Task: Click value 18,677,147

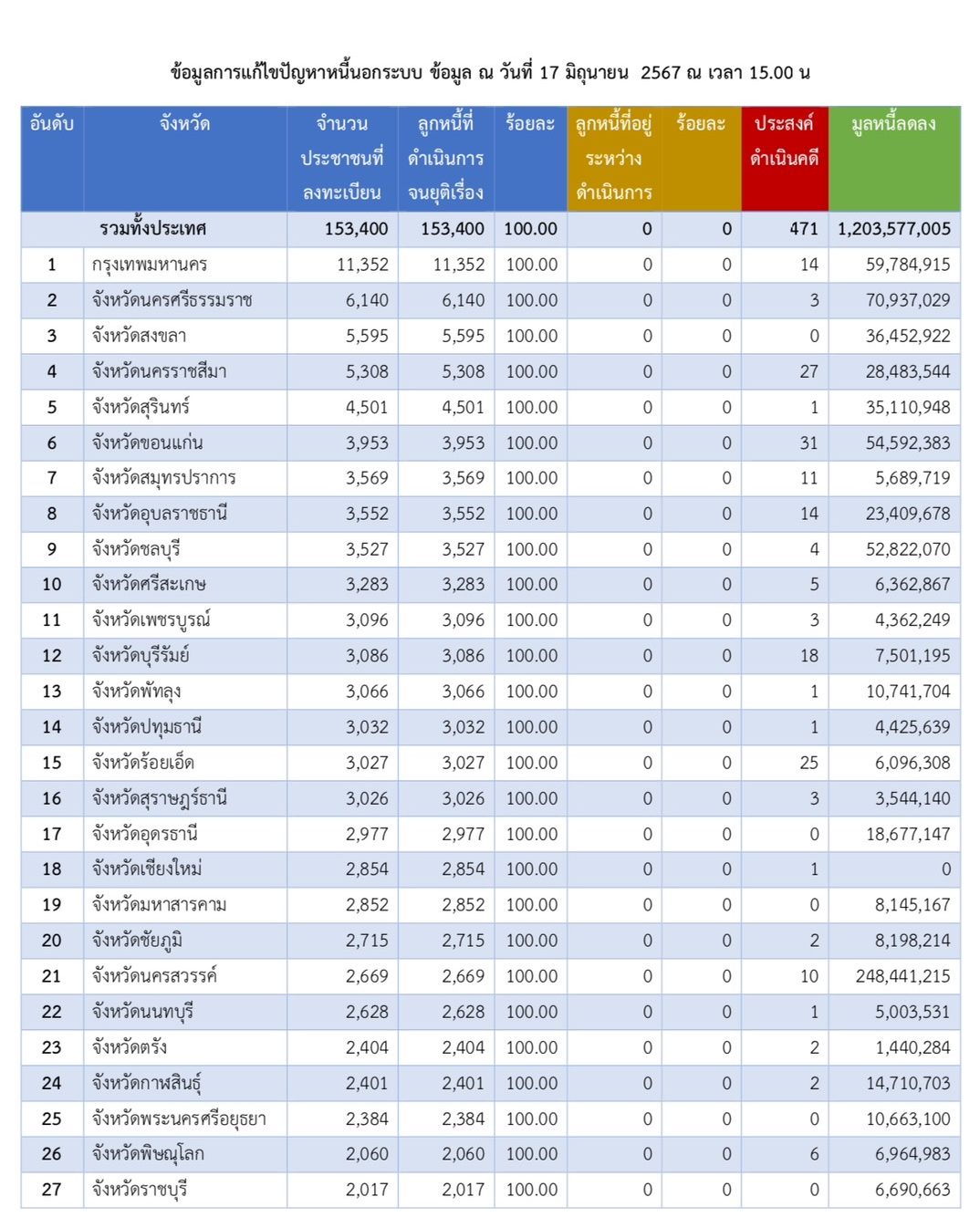Action: (x=908, y=833)
